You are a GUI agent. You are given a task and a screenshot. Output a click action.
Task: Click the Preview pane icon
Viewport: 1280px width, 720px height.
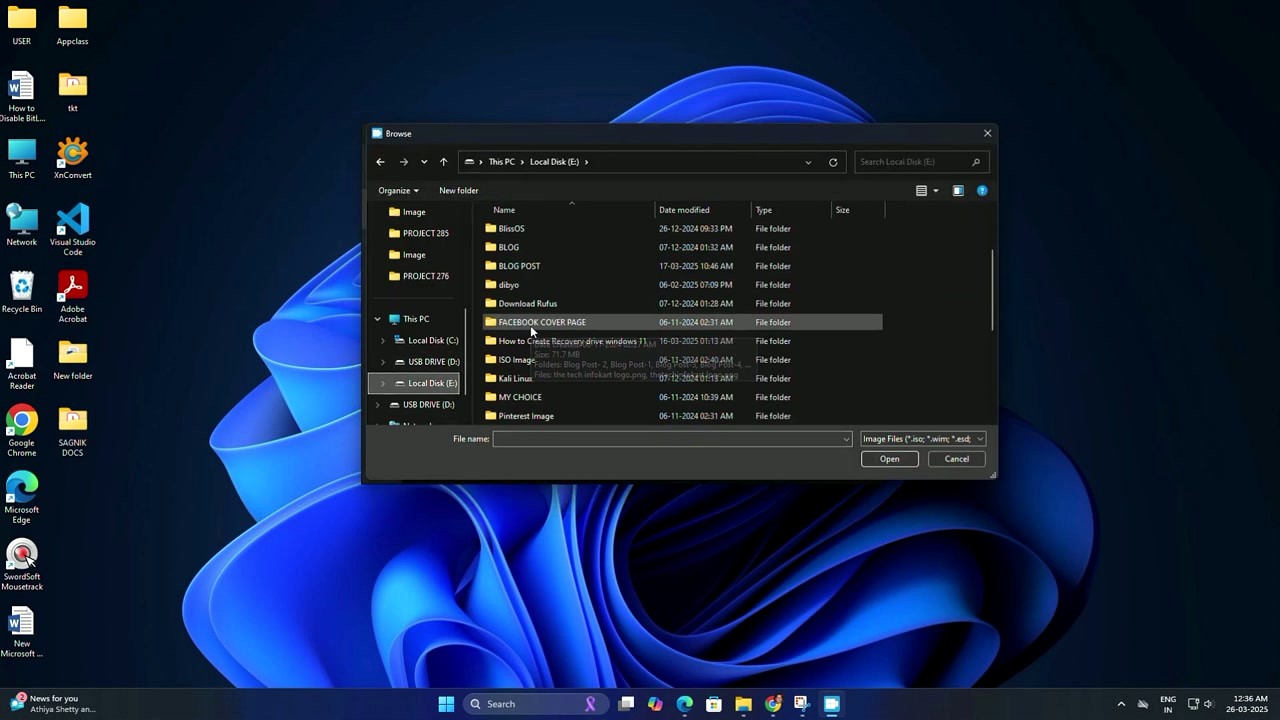[x=957, y=190]
